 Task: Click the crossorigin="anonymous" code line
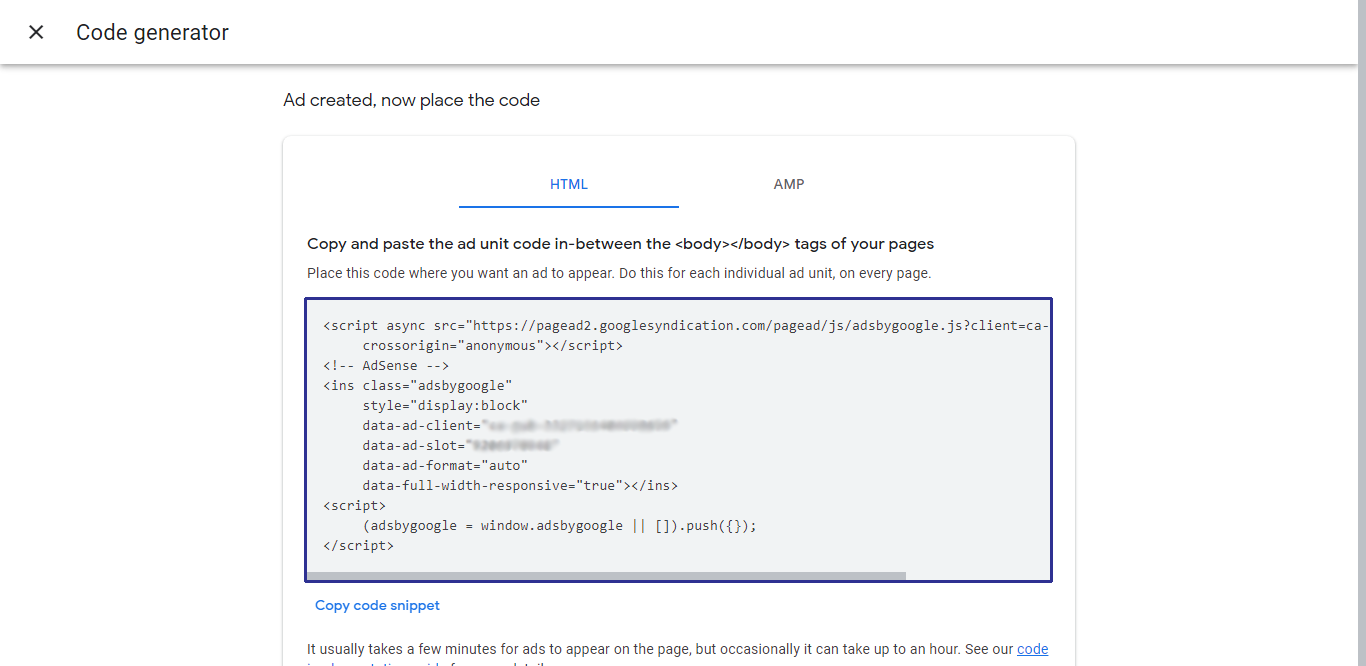[492, 345]
